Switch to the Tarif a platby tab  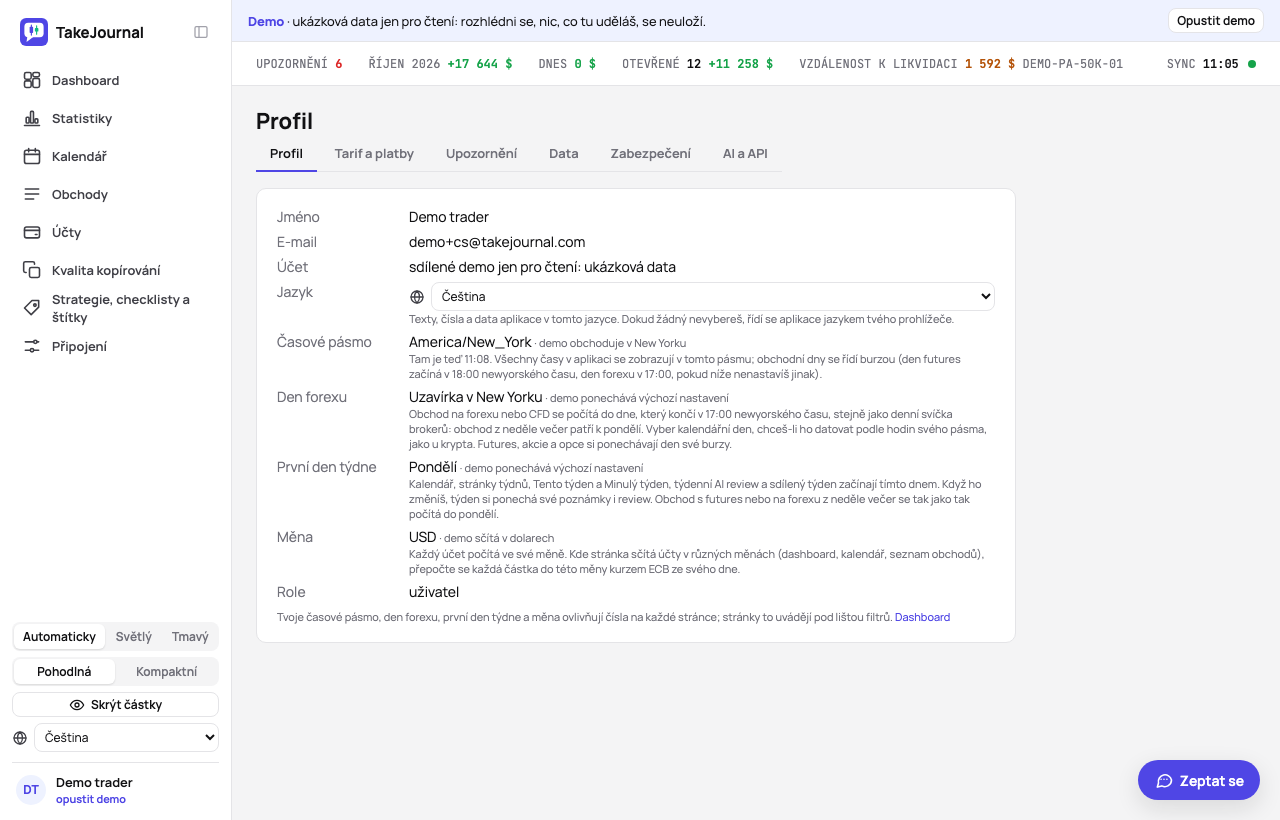[374, 154]
